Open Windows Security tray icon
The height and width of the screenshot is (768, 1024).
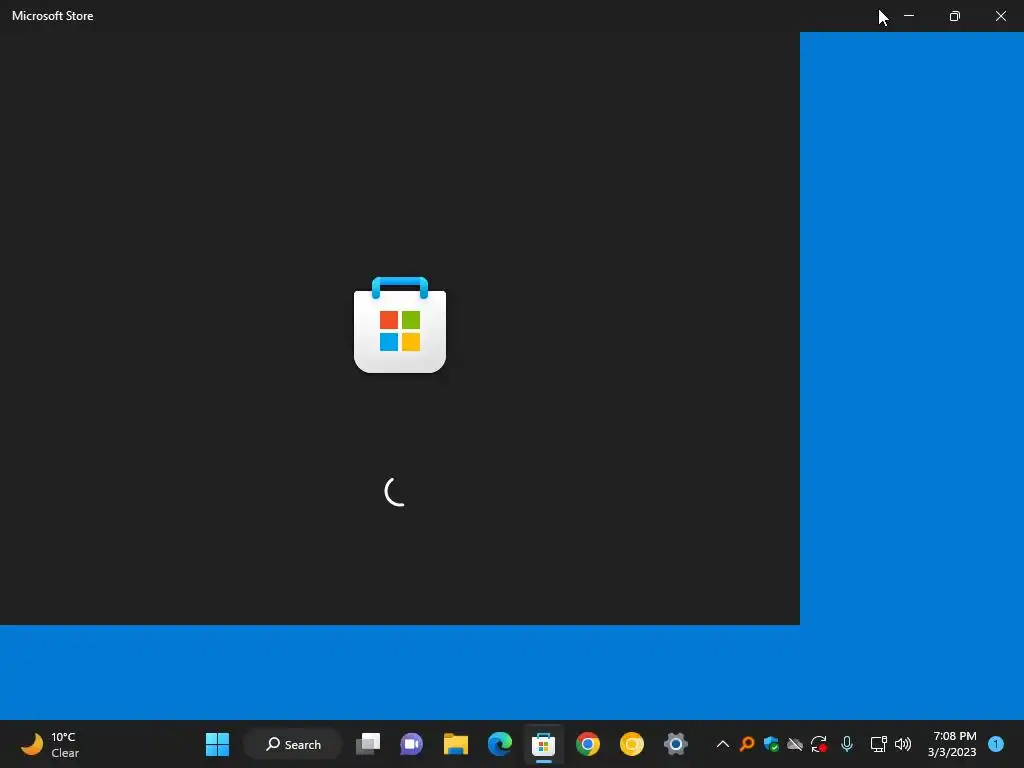tap(771, 744)
